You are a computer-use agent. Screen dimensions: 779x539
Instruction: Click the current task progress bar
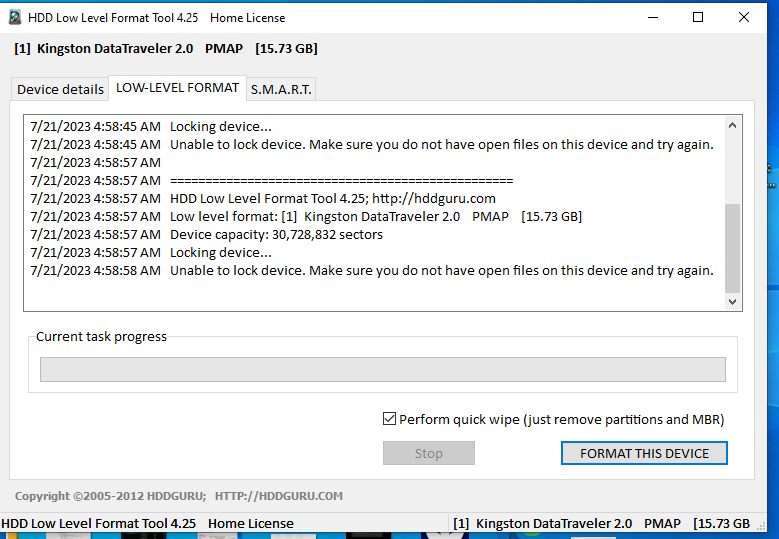point(383,369)
